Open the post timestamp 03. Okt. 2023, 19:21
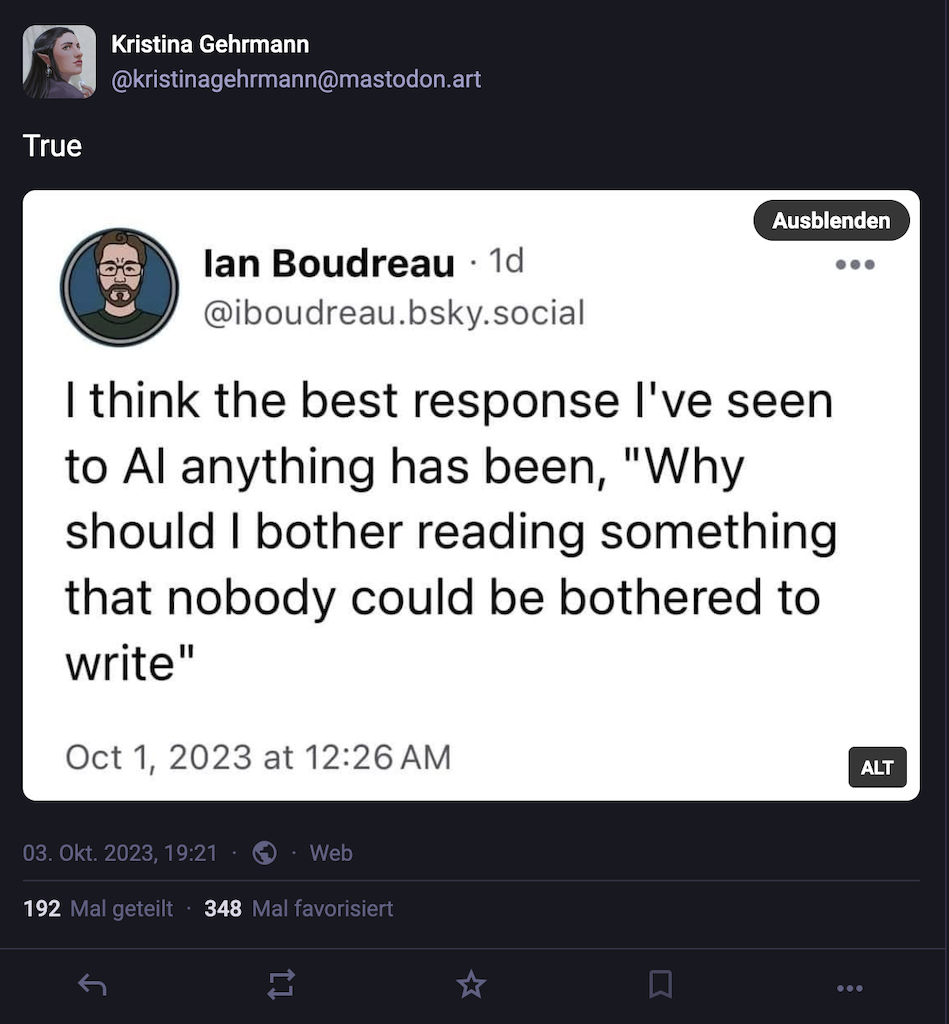949x1024 pixels. (x=120, y=853)
